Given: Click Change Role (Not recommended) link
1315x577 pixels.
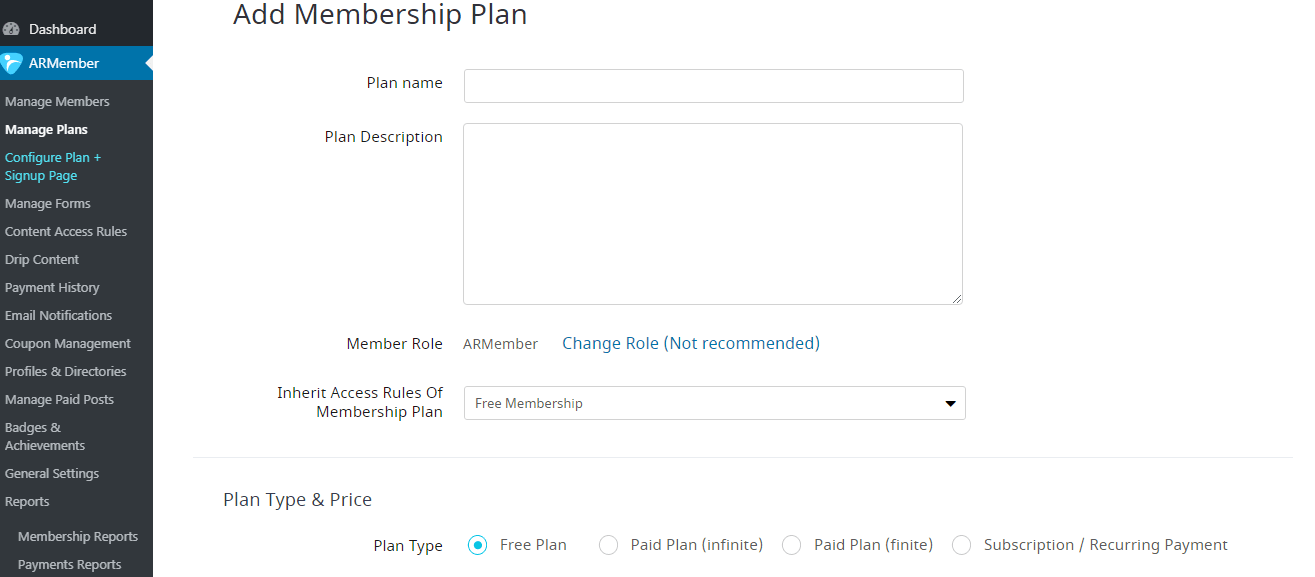Looking at the screenshot, I should 691,343.
